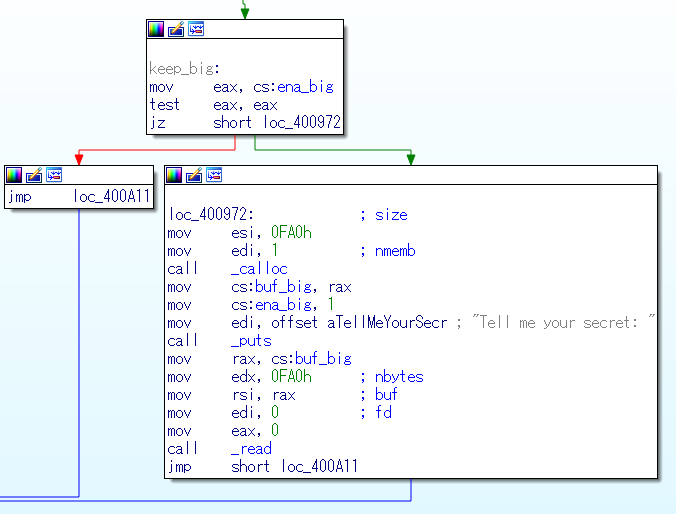The height and width of the screenshot is (514, 676).
Task: Click the _calloc call target
Action: point(259,269)
